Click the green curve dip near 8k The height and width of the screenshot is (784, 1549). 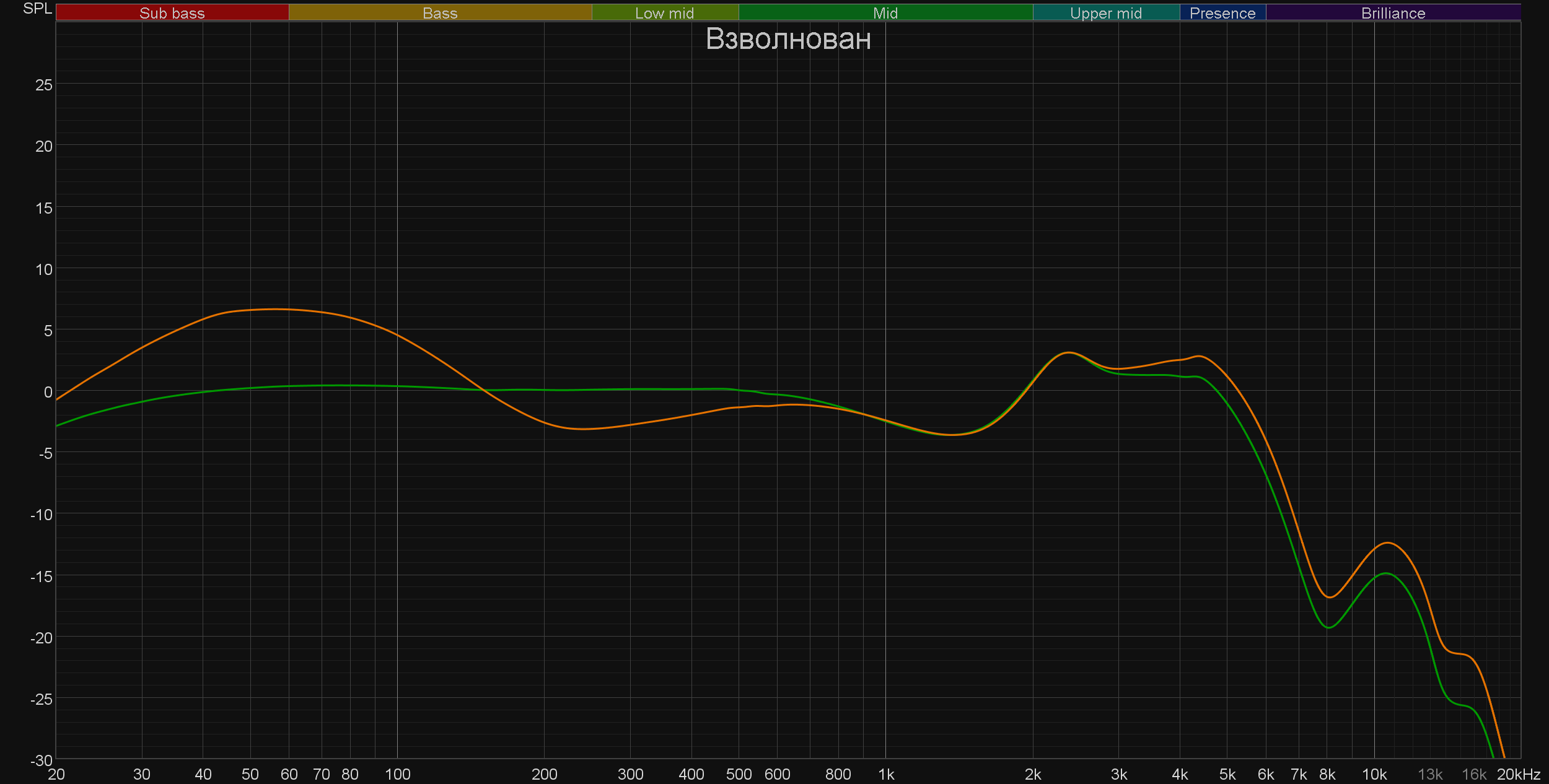1328,627
